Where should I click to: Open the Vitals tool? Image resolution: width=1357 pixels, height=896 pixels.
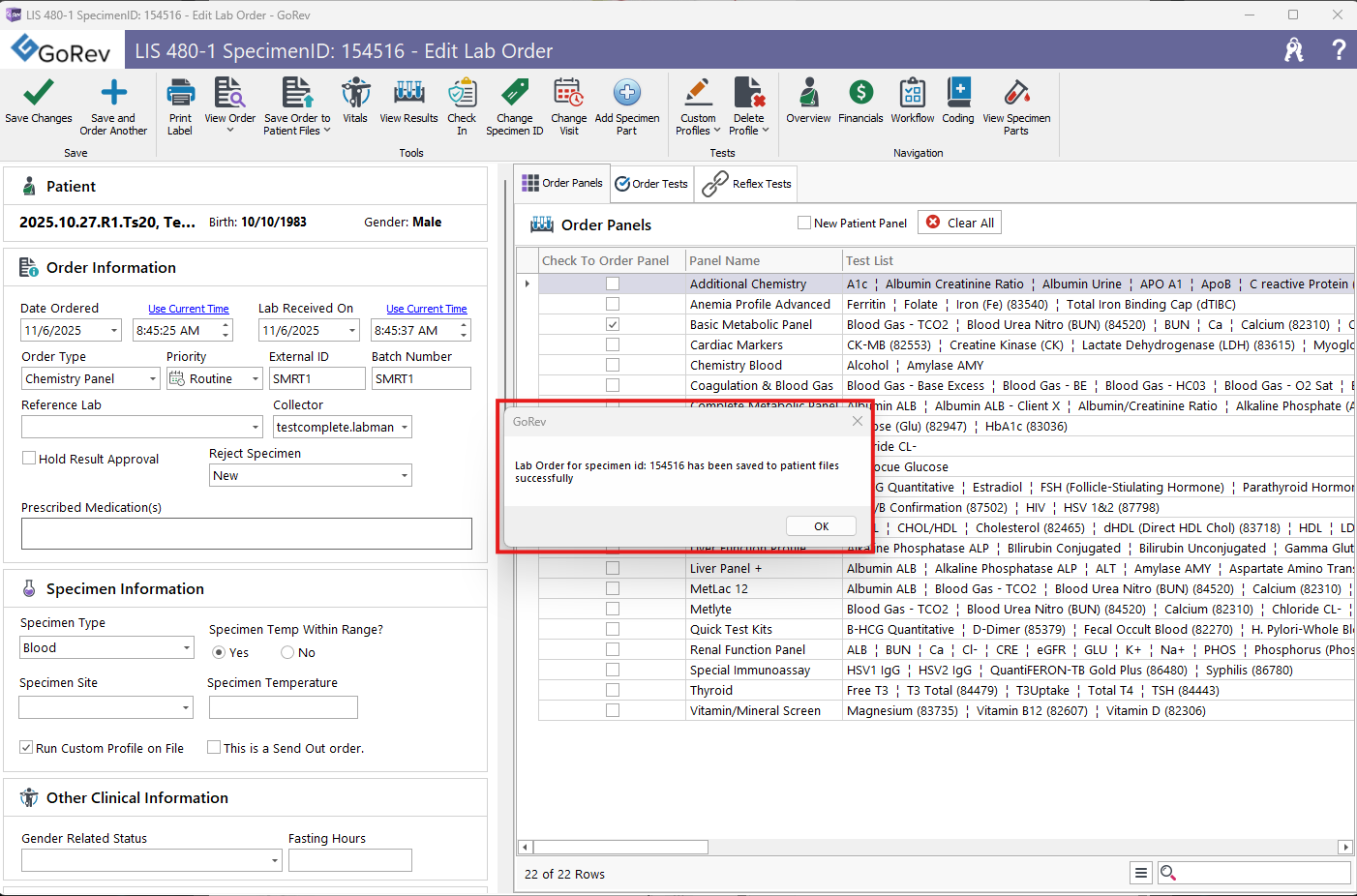click(355, 94)
